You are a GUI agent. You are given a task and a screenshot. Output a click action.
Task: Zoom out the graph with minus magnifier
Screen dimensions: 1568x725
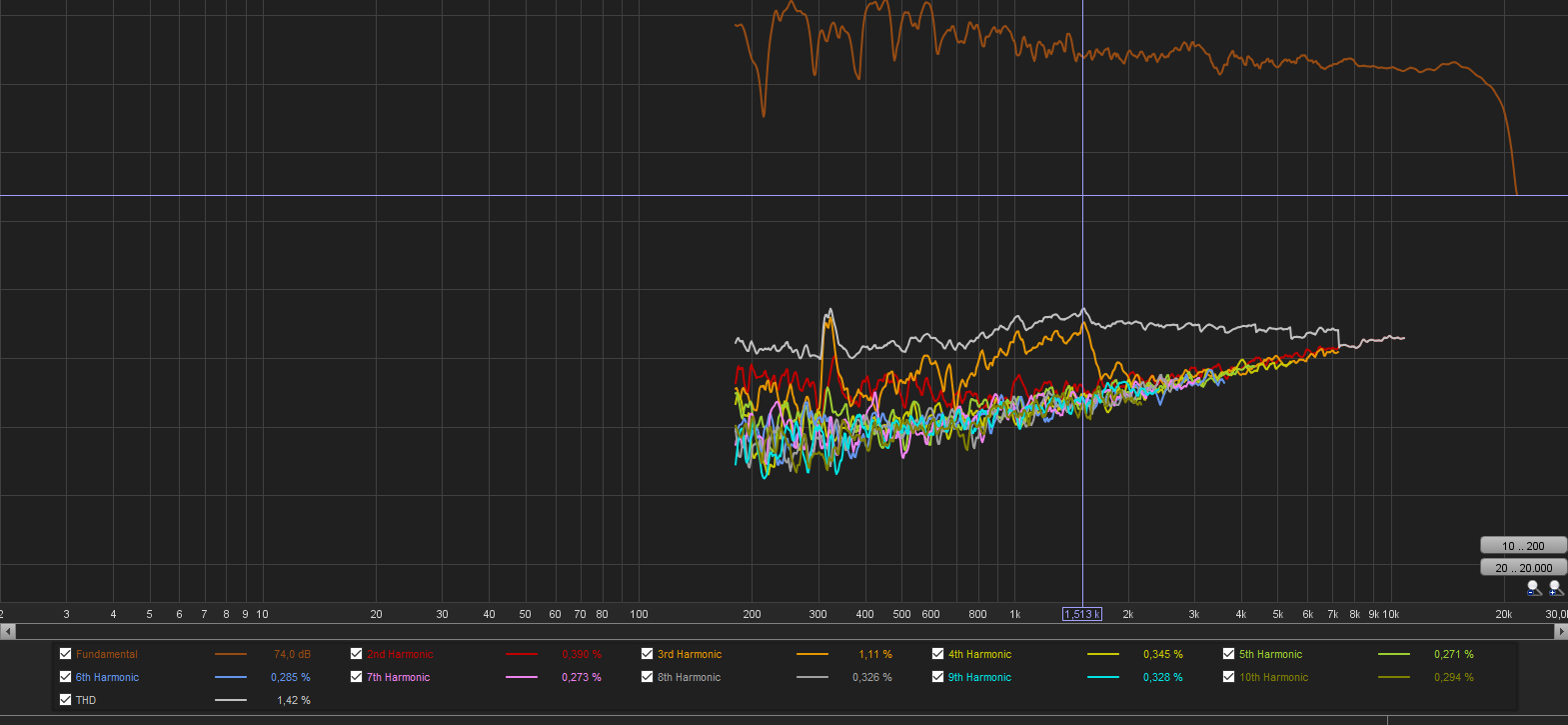[1534, 588]
